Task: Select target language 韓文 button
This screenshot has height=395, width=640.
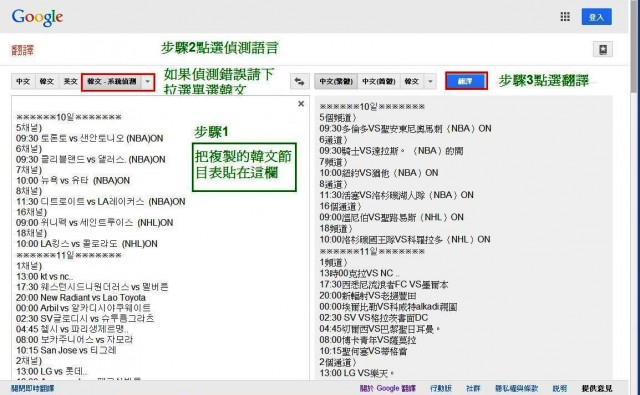Action: click(x=411, y=82)
